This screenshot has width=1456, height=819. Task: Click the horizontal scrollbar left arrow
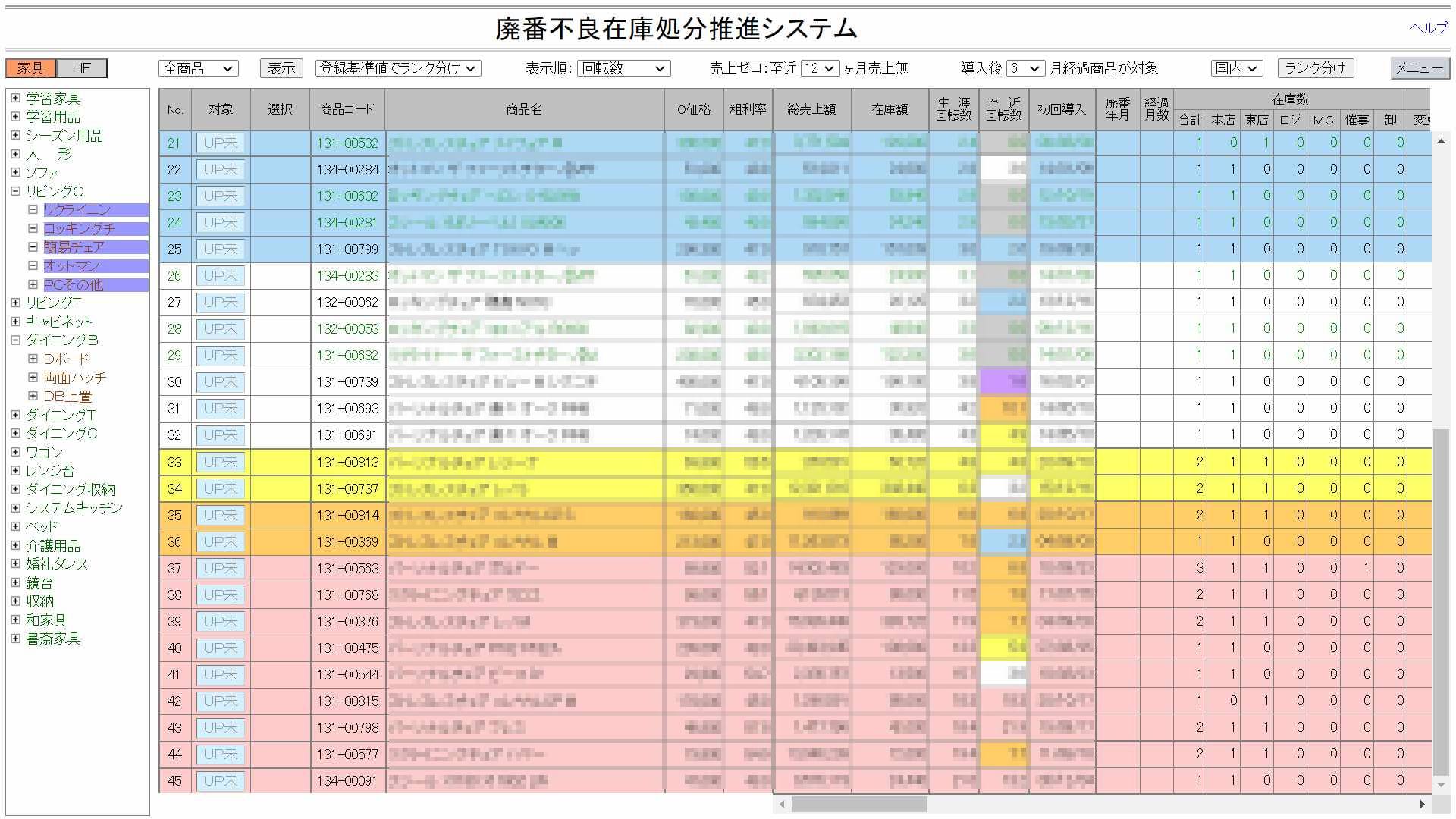pyautogui.click(x=783, y=804)
